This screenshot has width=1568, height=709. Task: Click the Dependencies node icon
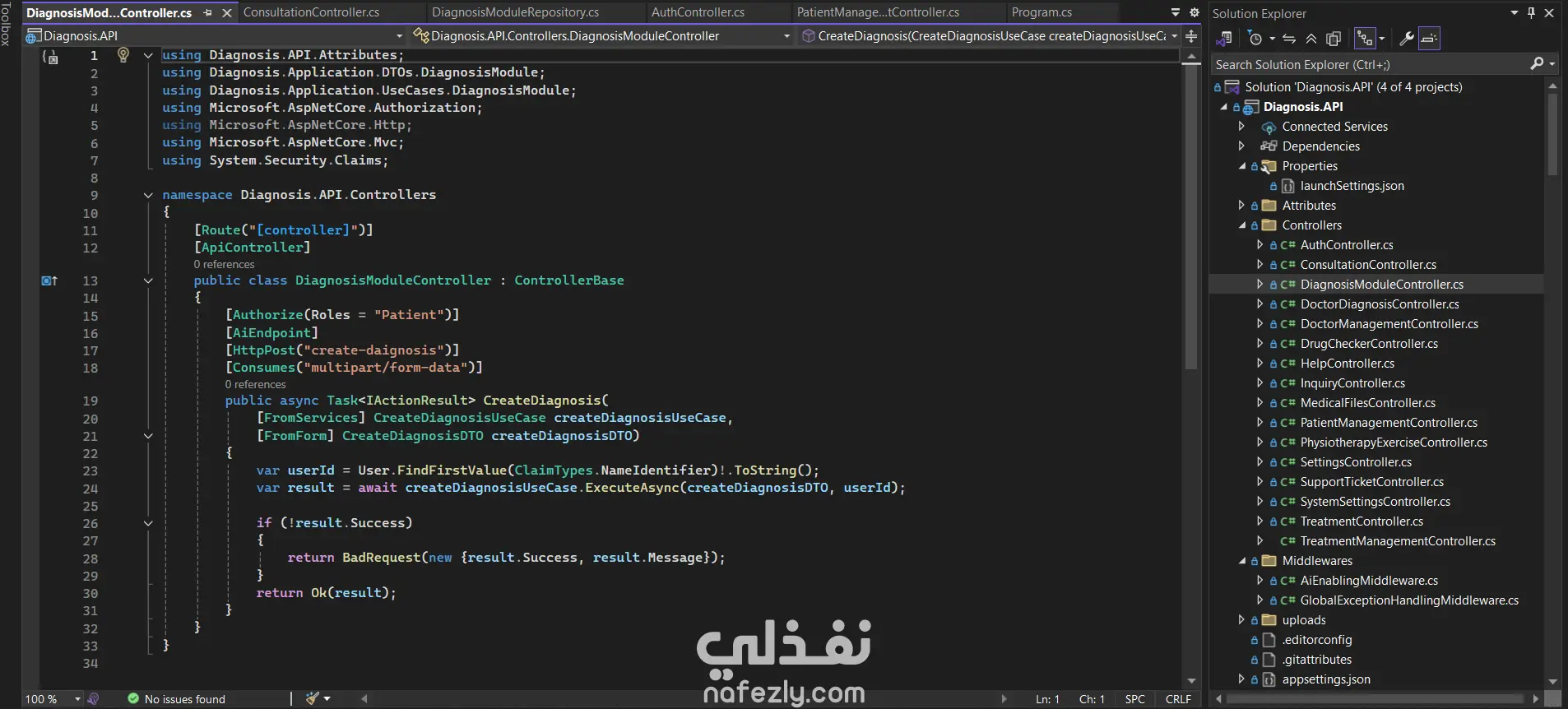tap(1269, 146)
